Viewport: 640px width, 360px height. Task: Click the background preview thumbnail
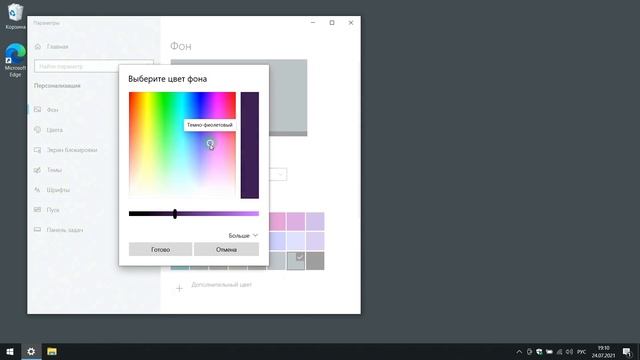tap(288, 98)
